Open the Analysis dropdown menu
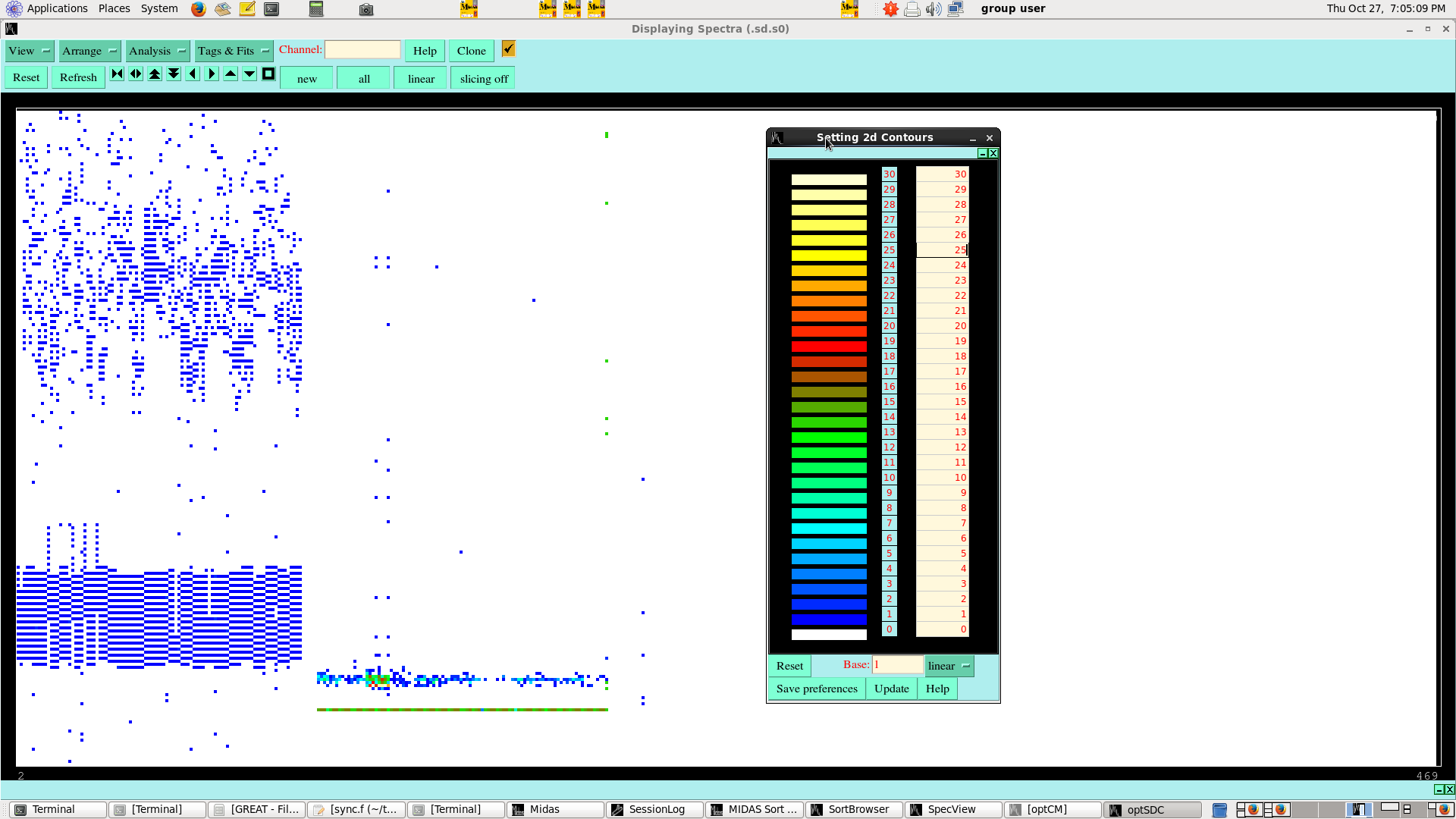The image size is (1456, 819). (158, 51)
